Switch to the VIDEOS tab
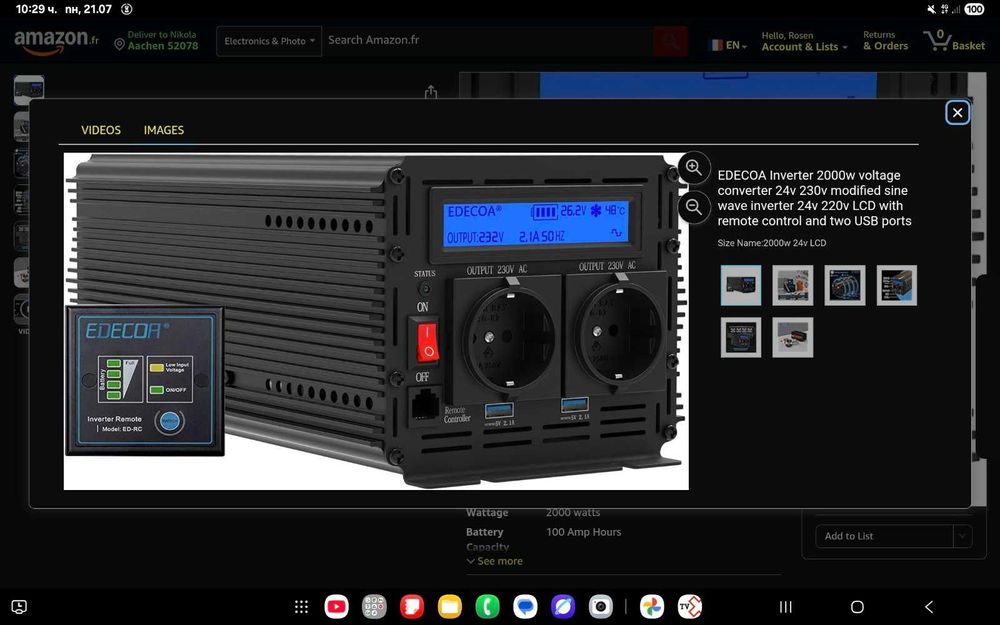Image resolution: width=1000 pixels, height=625 pixels. (101, 130)
